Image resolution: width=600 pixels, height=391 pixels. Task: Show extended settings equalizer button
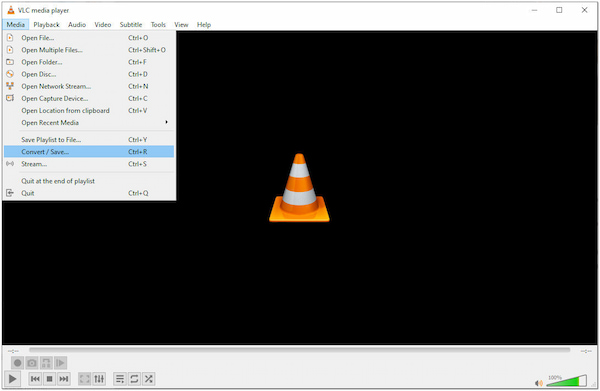[99, 379]
